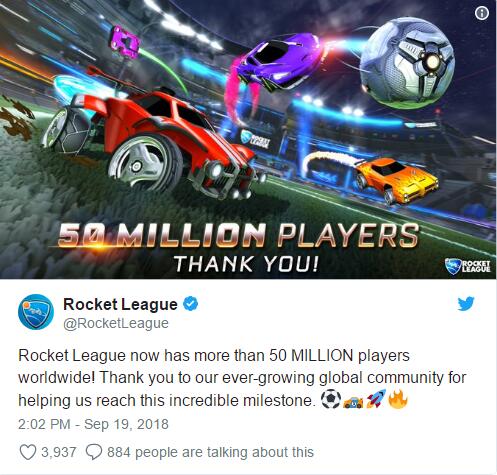Viewport: 497px width, 475px height.
Task: Click the rocket emoji in tweet
Action: point(376,399)
